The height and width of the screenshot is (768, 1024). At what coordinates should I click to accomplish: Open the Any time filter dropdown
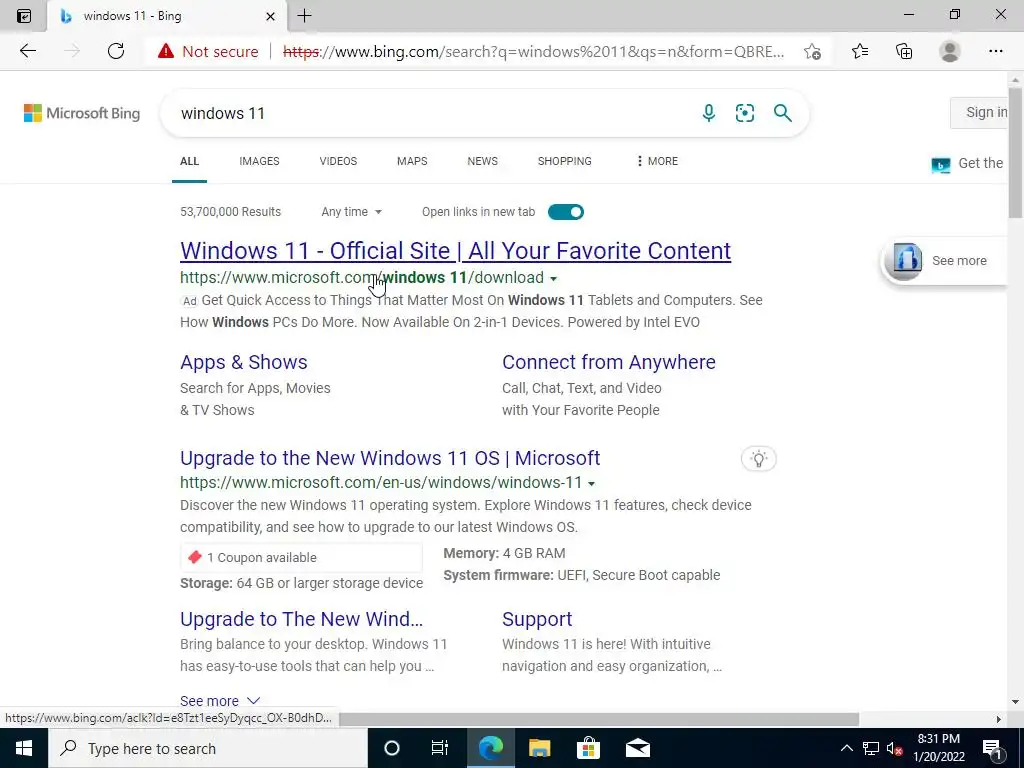tap(351, 212)
